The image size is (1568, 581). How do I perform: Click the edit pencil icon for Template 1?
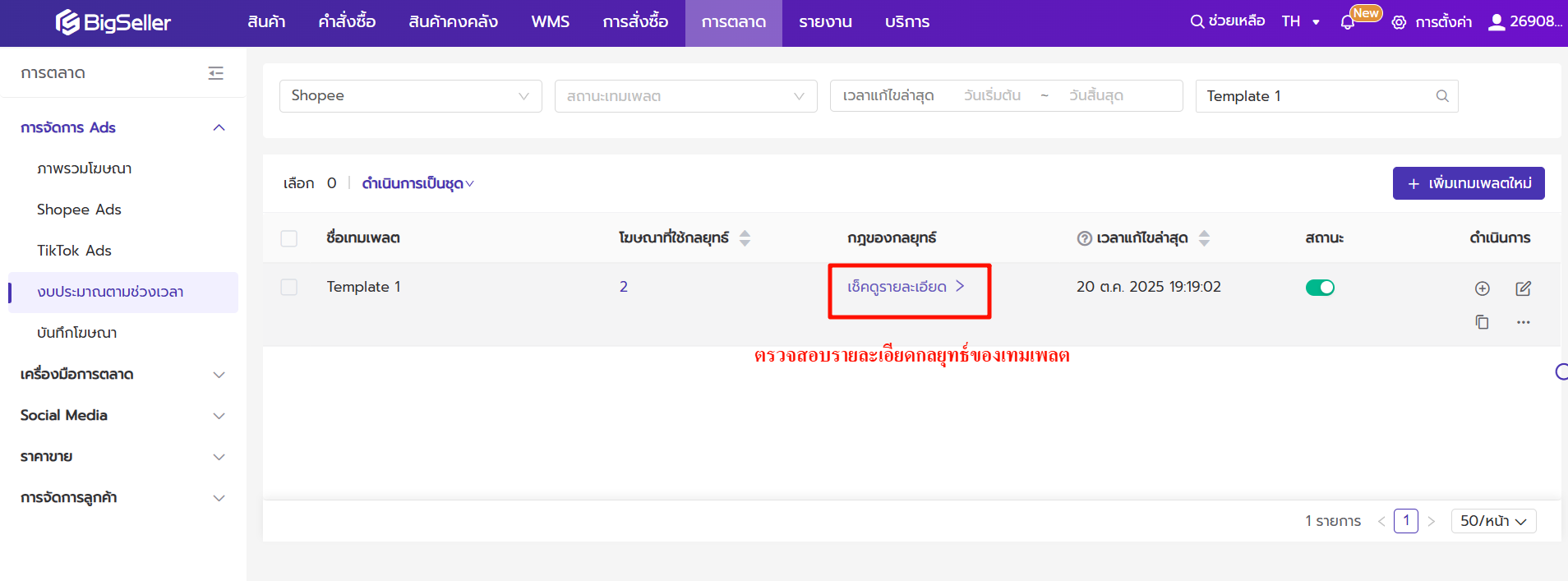[x=1523, y=288]
